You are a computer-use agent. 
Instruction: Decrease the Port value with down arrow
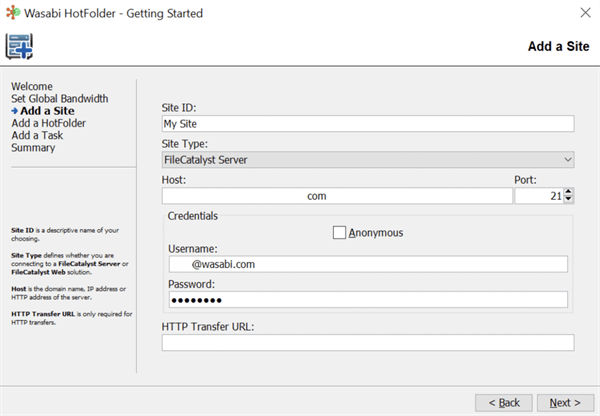click(569, 200)
